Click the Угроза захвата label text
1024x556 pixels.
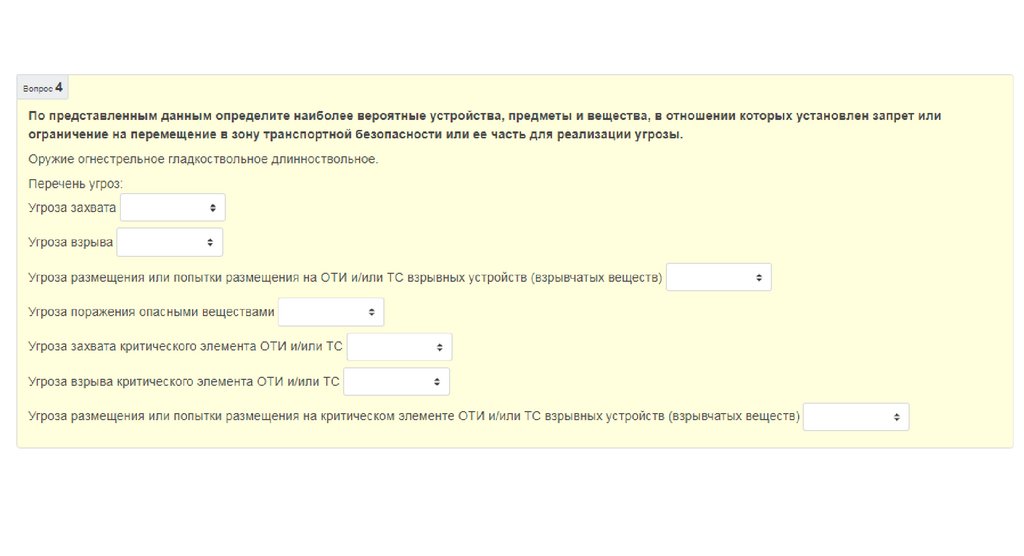(72, 208)
